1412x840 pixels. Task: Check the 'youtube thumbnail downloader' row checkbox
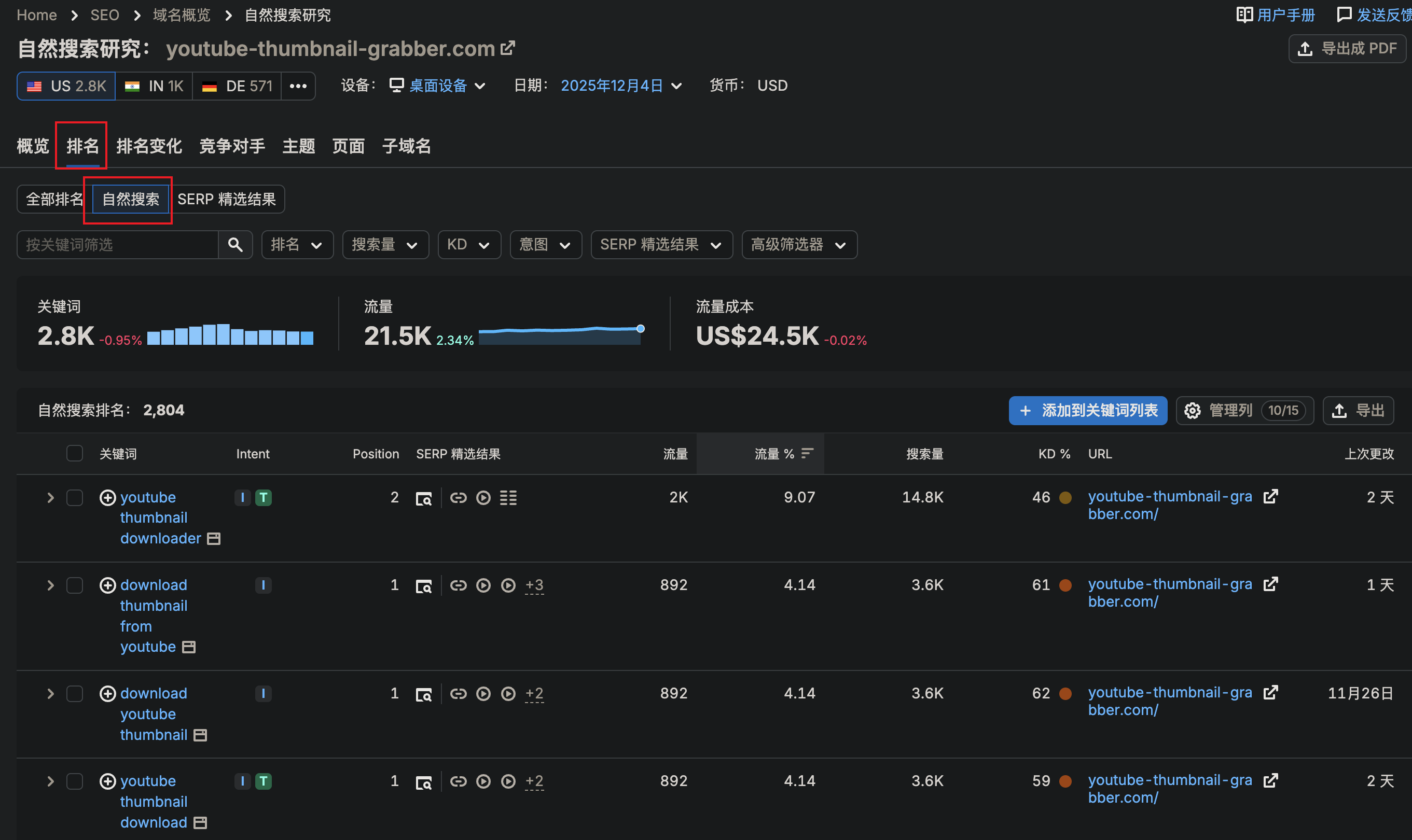pos(75,498)
